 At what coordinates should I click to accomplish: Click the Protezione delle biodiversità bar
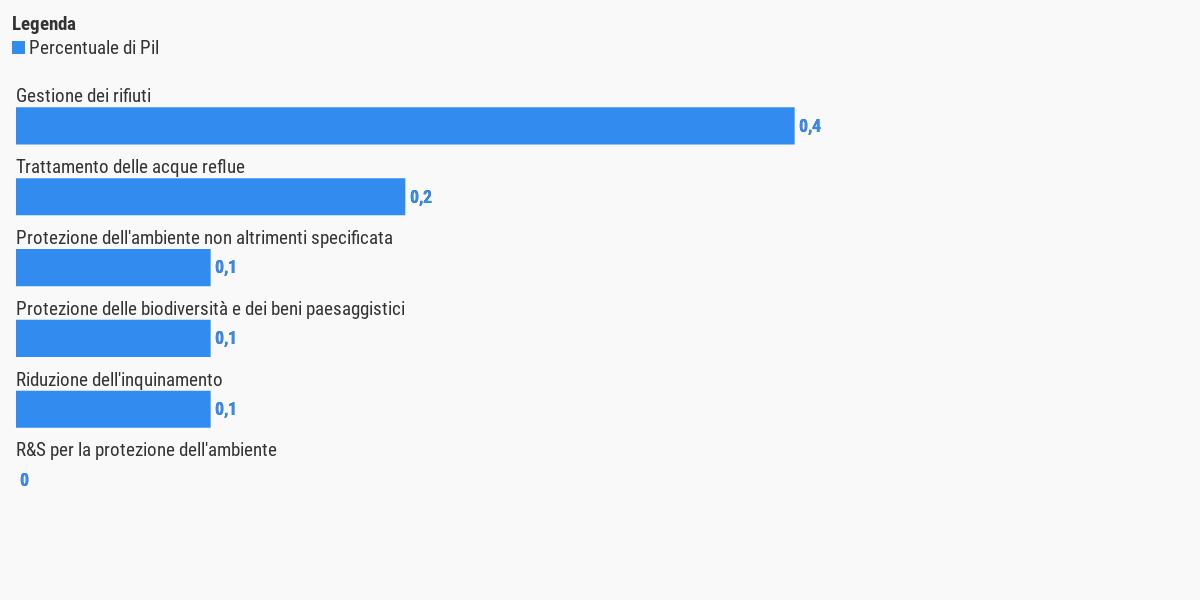(x=113, y=338)
